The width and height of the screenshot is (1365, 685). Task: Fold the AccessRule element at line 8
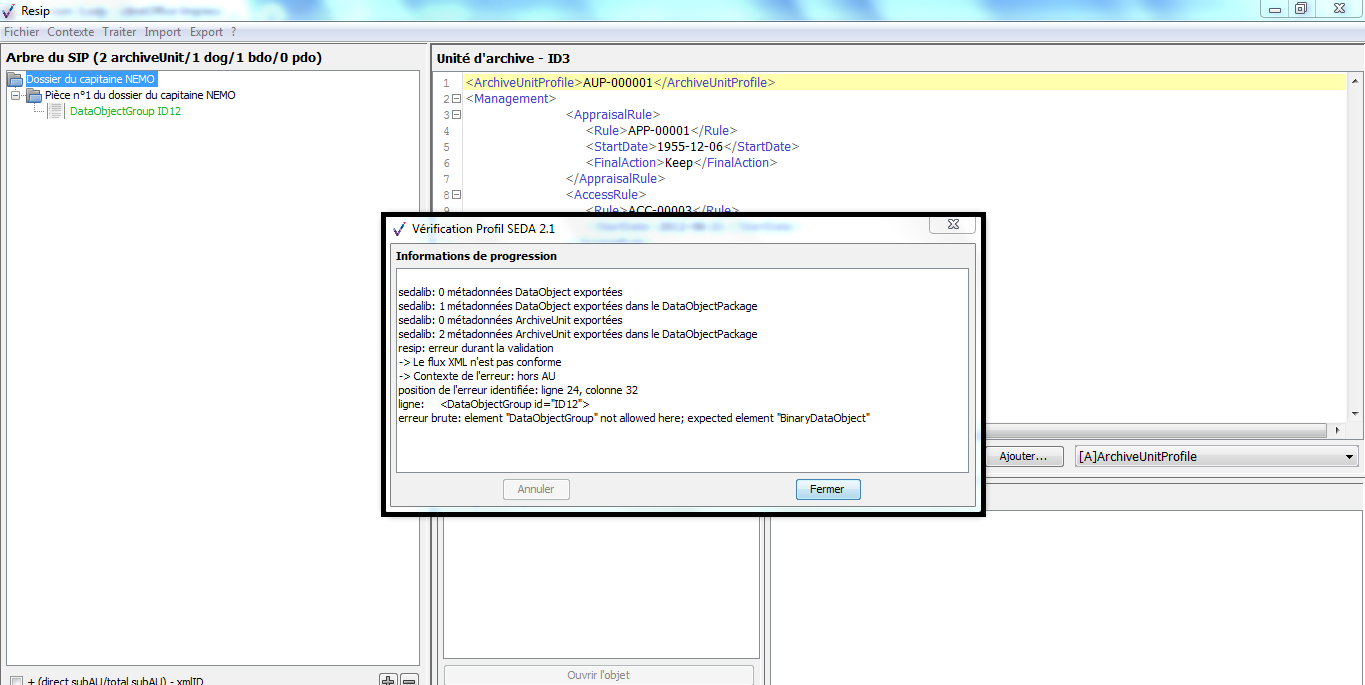456,195
